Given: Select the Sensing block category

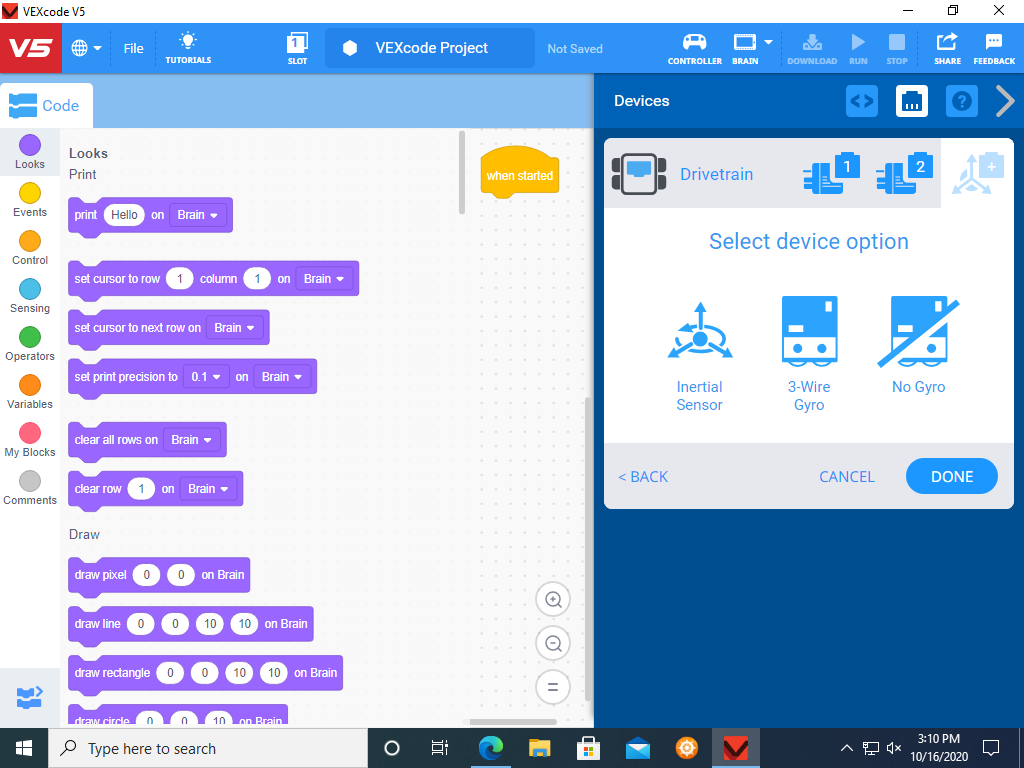Looking at the screenshot, I should coord(30,296).
